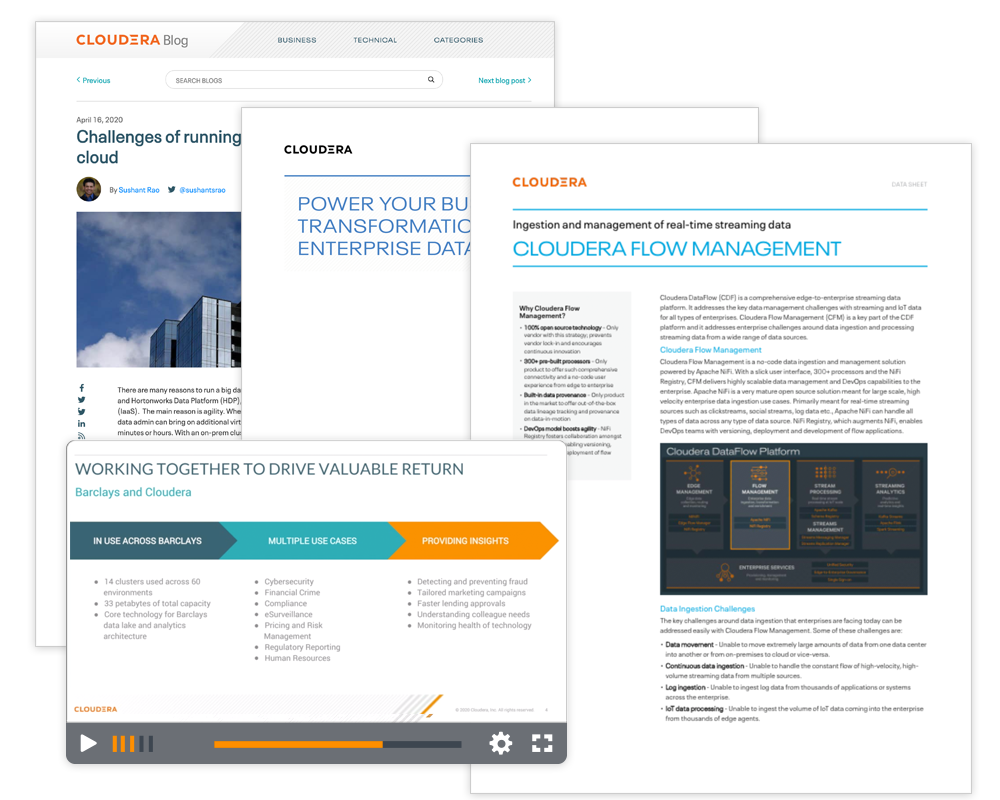This screenshot has width=1000, height=800.
Task: Open the @sushantsrao Twitter handle link
Action: tap(202, 190)
